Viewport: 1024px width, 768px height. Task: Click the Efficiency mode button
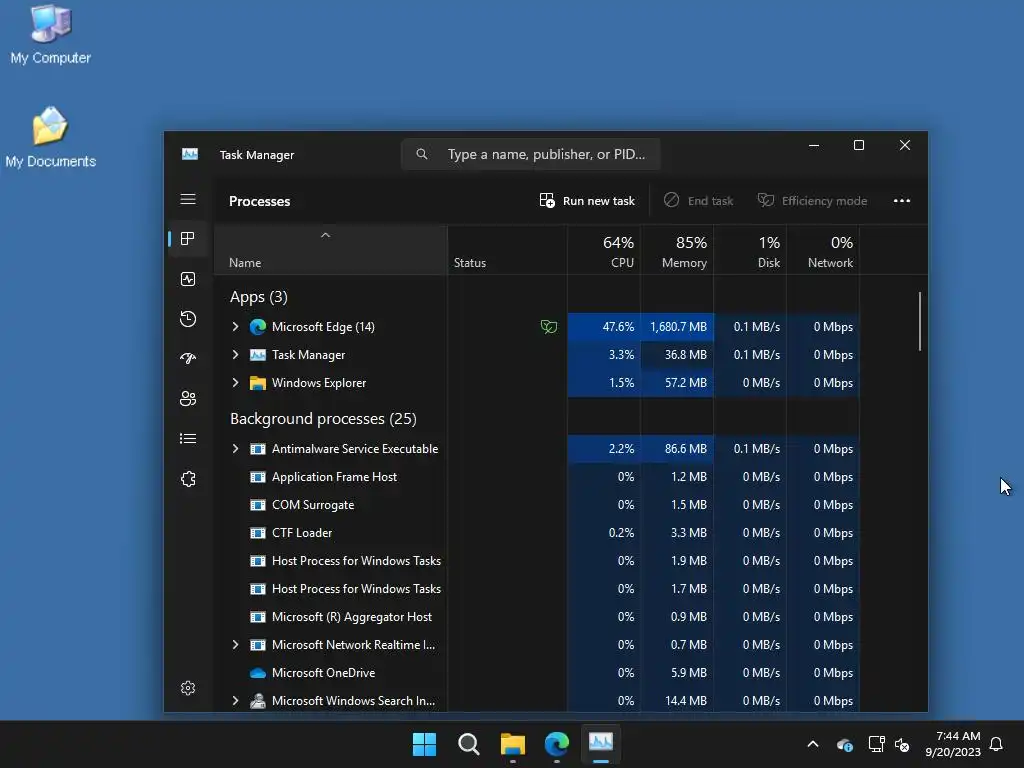[x=812, y=200]
